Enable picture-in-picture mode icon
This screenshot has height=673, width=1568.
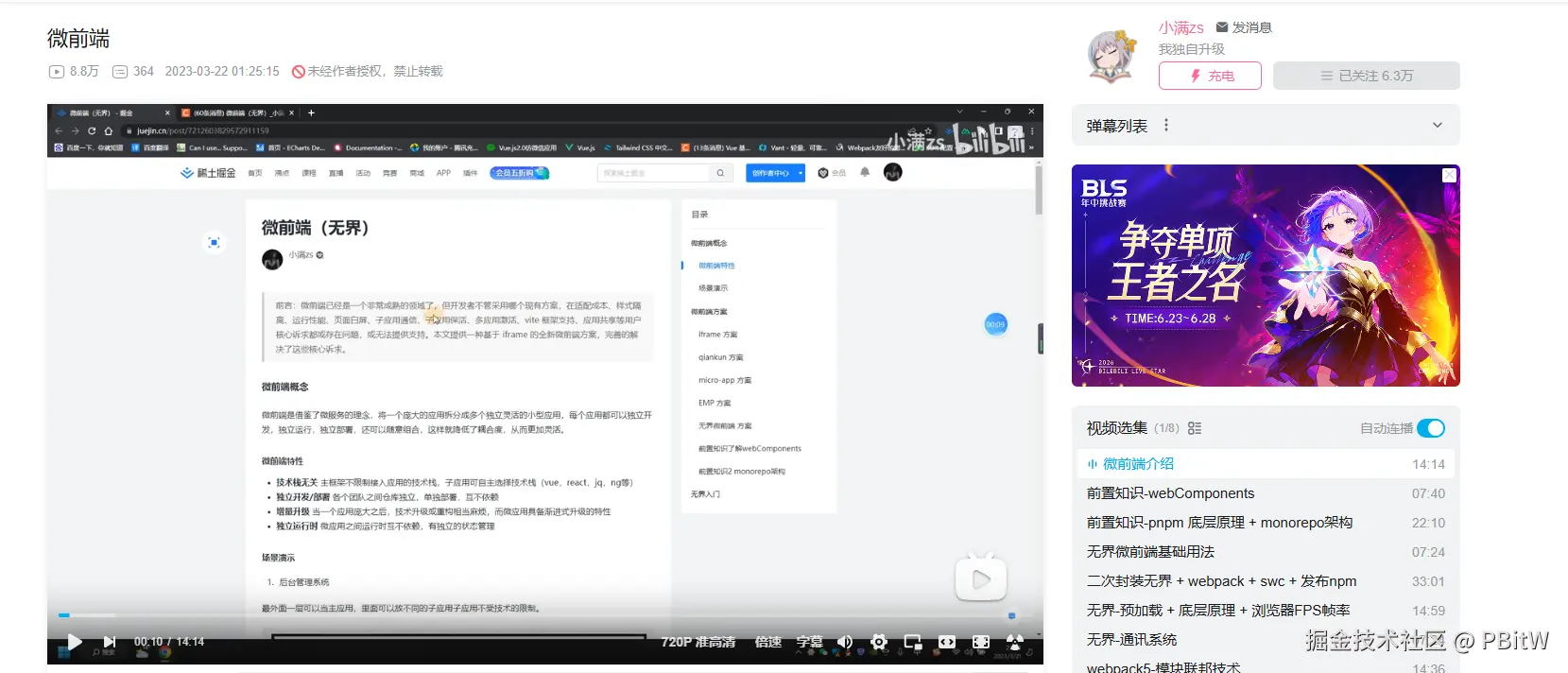pyautogui.click(x=913, y=642)
